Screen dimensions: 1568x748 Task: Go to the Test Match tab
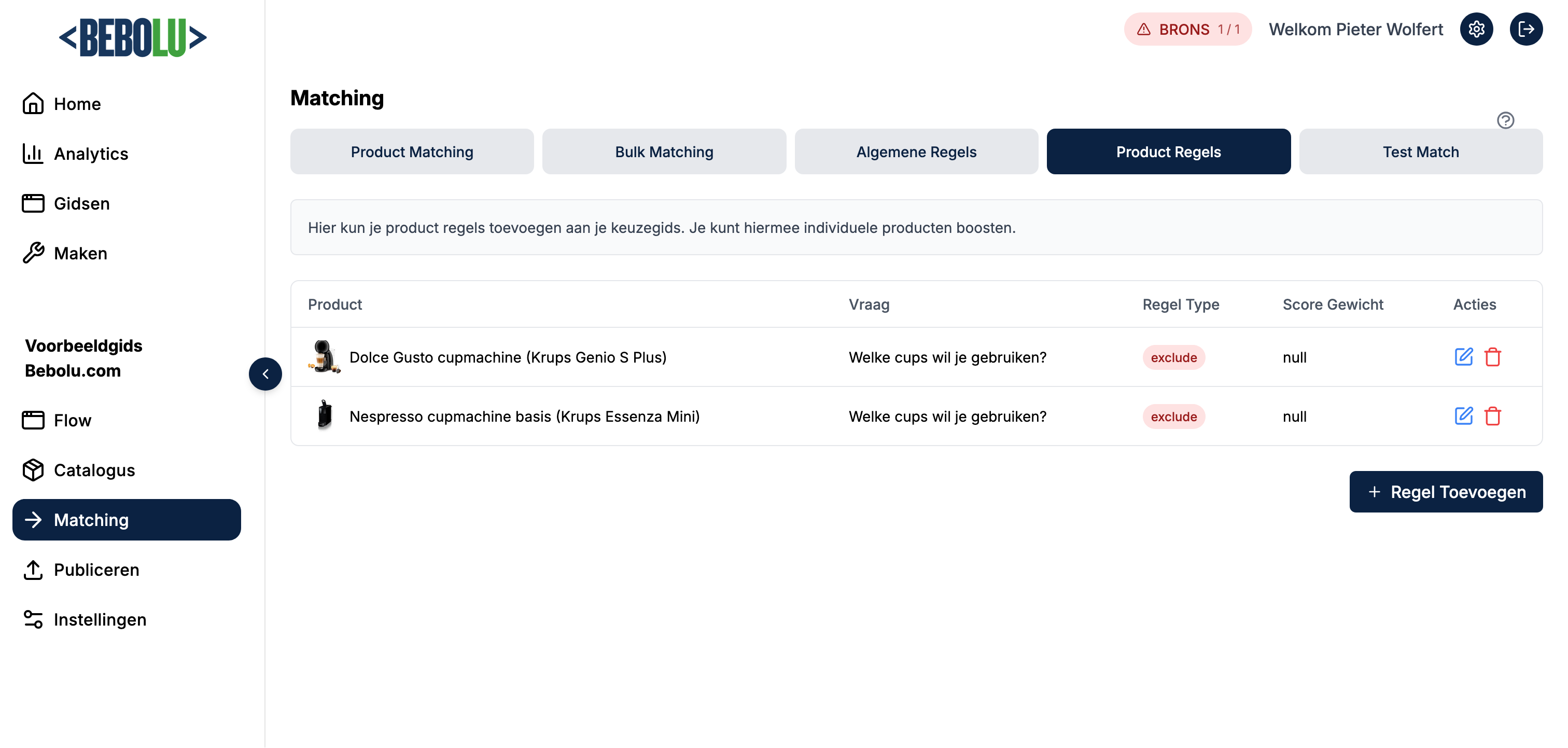[x=1420, y=151]
